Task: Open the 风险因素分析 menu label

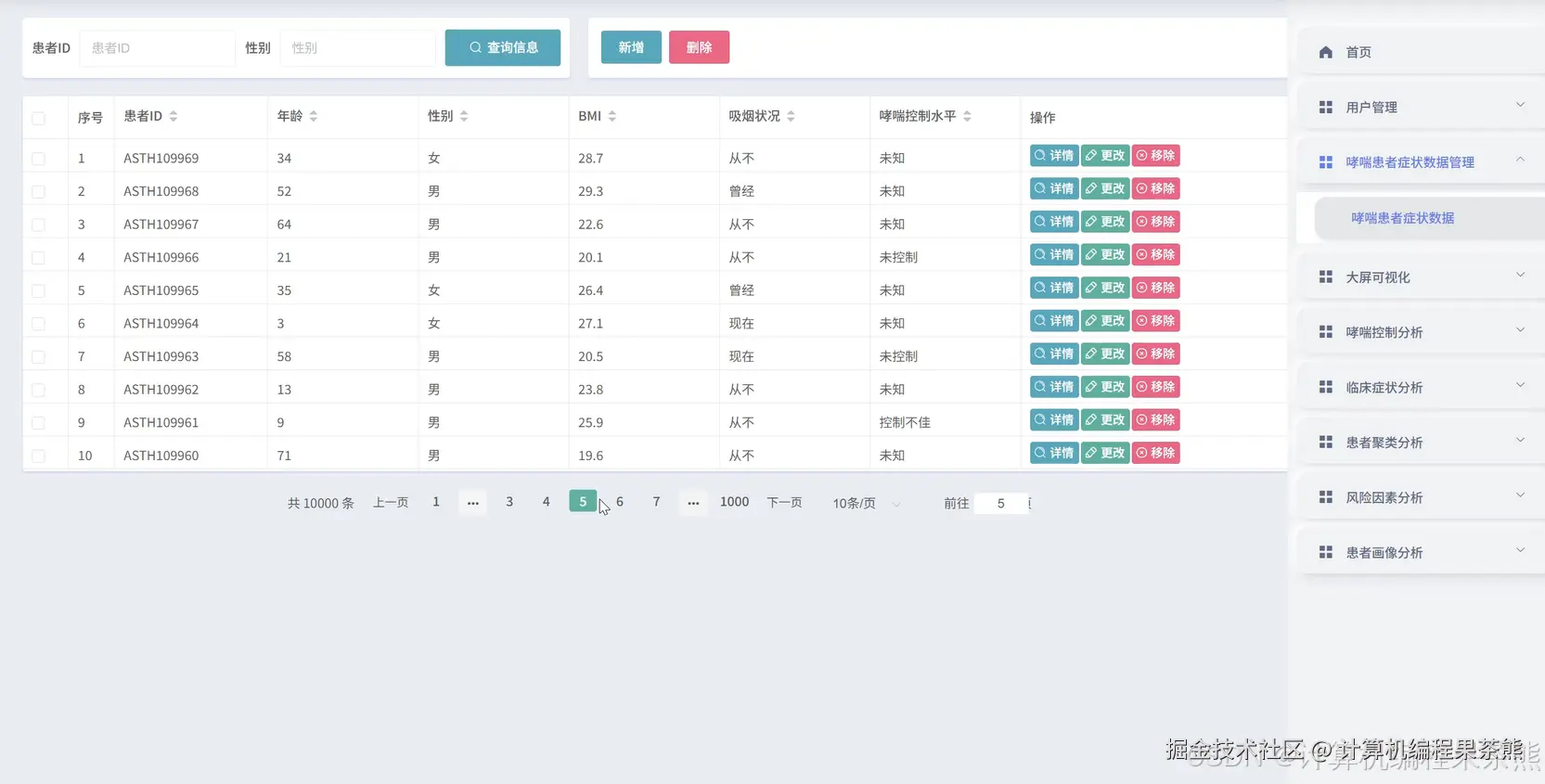Action: (1384, 497)
